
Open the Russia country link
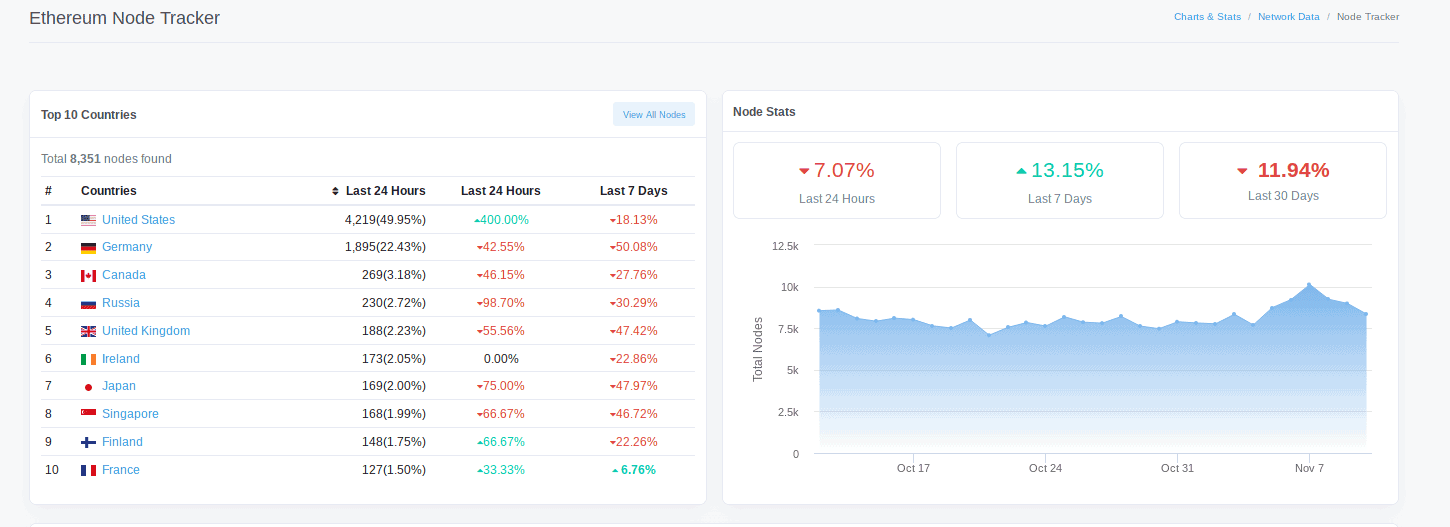coord(121,303)
